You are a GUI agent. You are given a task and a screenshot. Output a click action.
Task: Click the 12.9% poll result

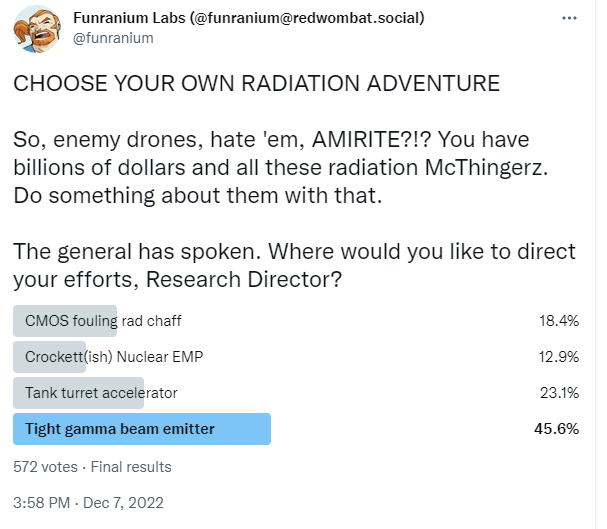pyautogui.click(x=559, y=357)
